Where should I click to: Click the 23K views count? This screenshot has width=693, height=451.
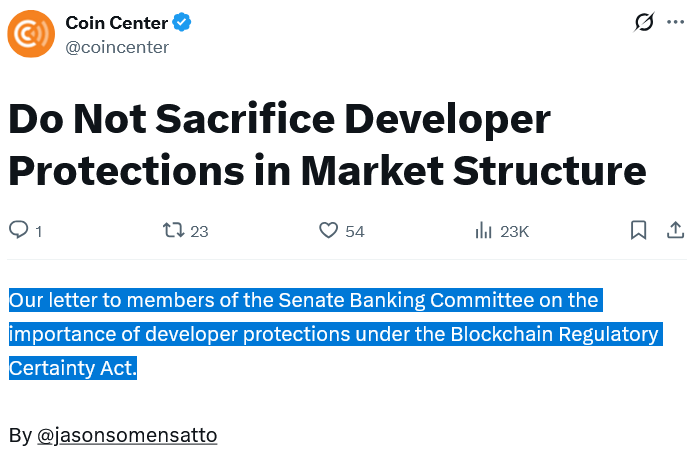click(514, 232)
